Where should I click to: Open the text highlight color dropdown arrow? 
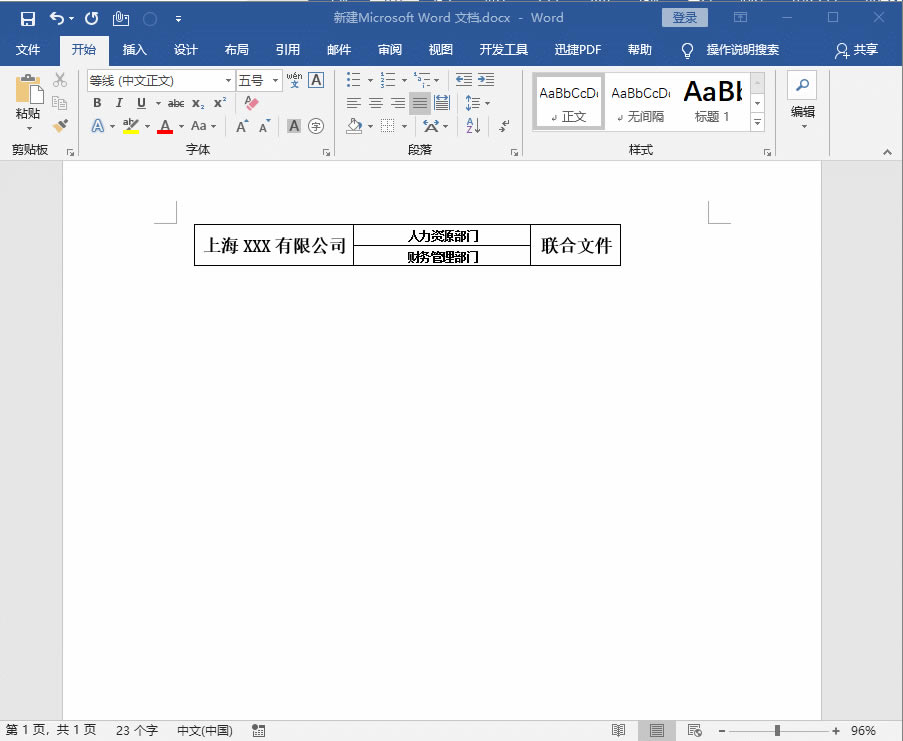tap(148, 124)
